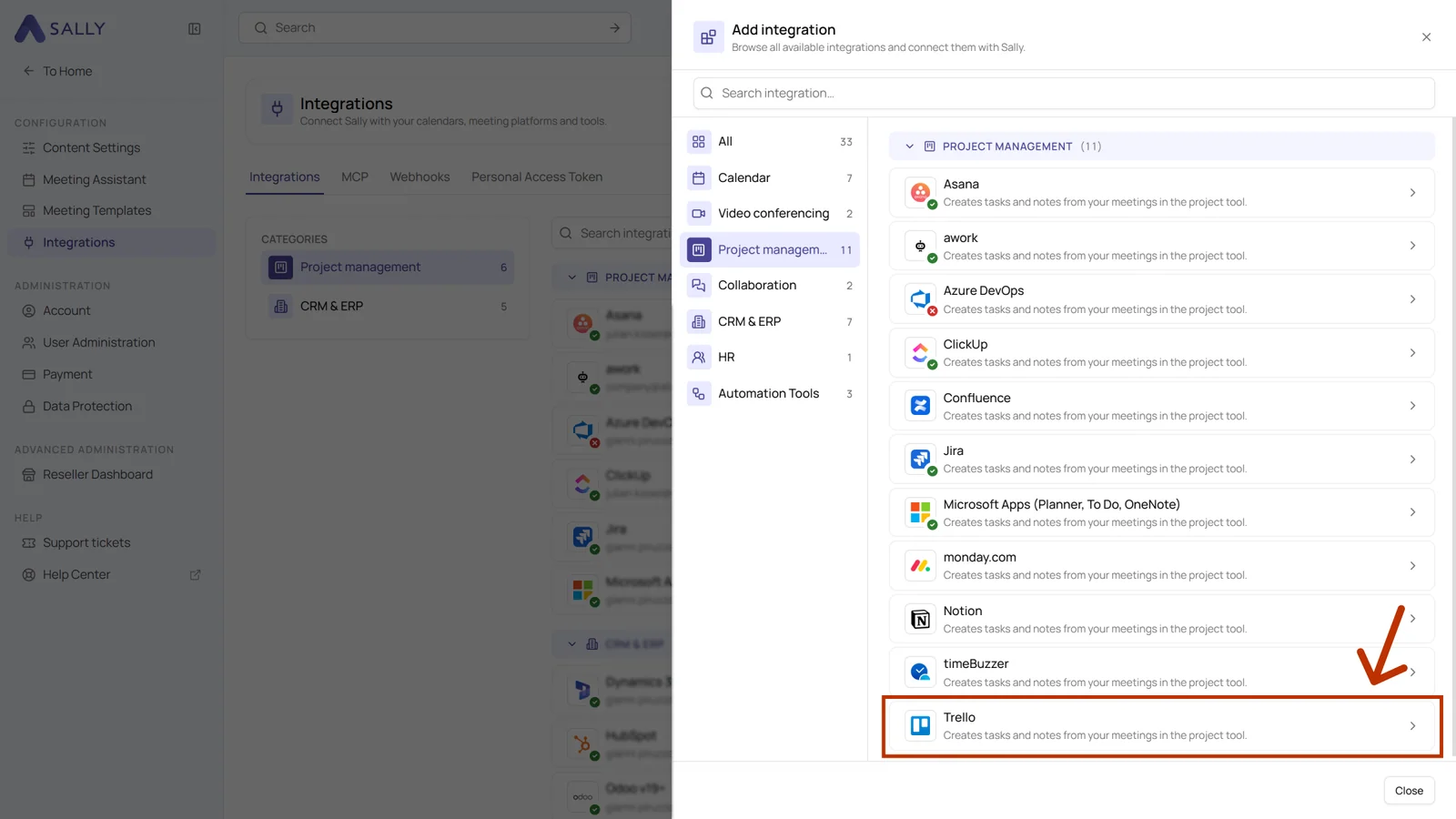
Task: Click the Asana integration logo icon
Action: click(920, 192)
